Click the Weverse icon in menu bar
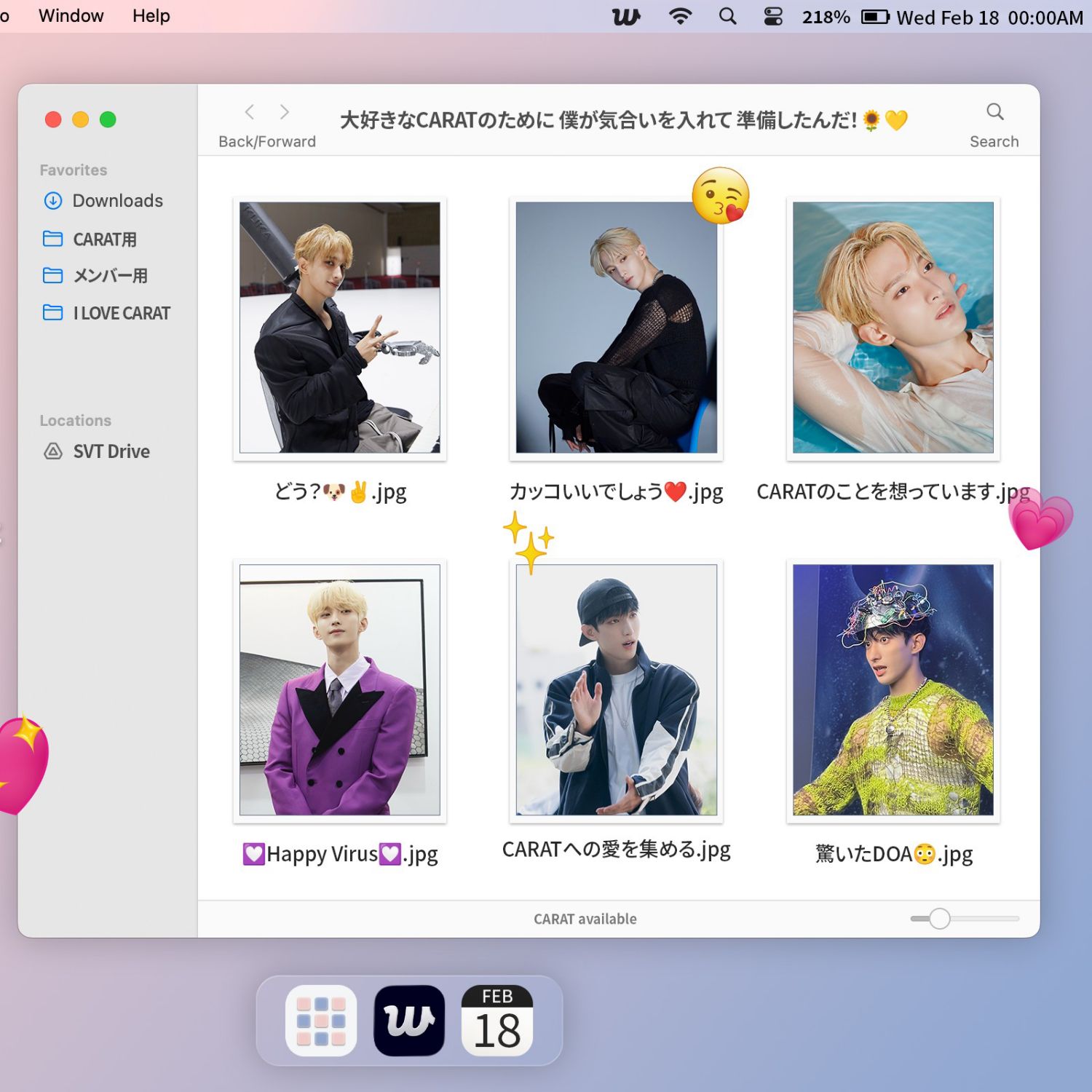The width and height of the screenshot is (1092, 1092). coord(626,16)
